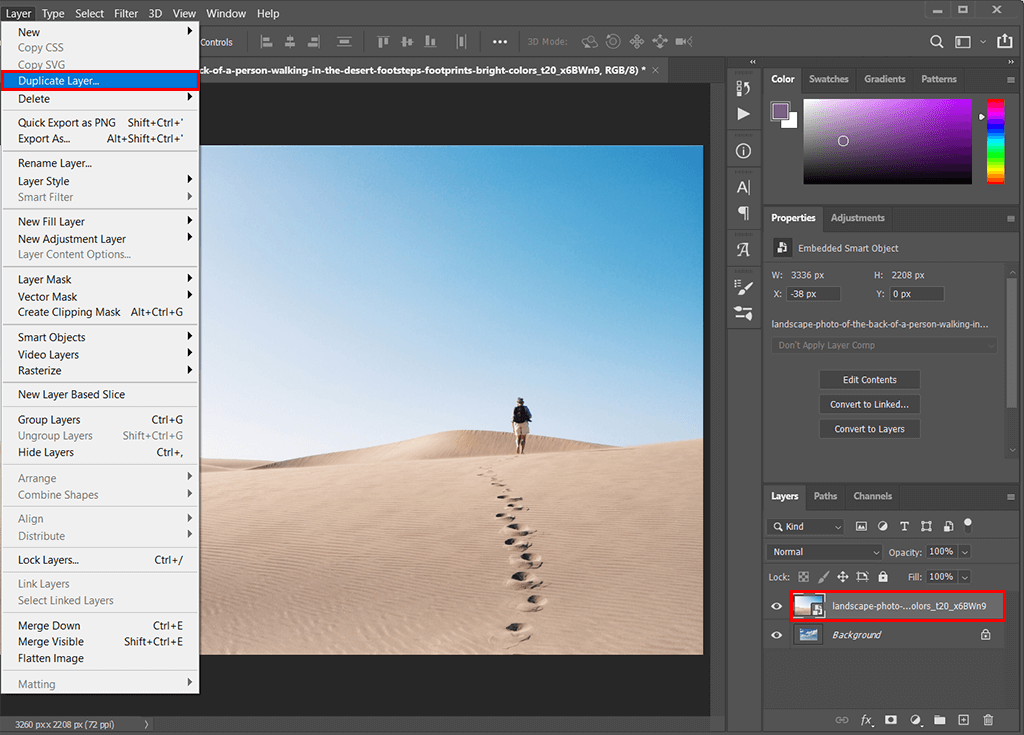This screenshot has height=735, width=1024.
Task: Toggle lock image pixels brush
Action: 824,577
